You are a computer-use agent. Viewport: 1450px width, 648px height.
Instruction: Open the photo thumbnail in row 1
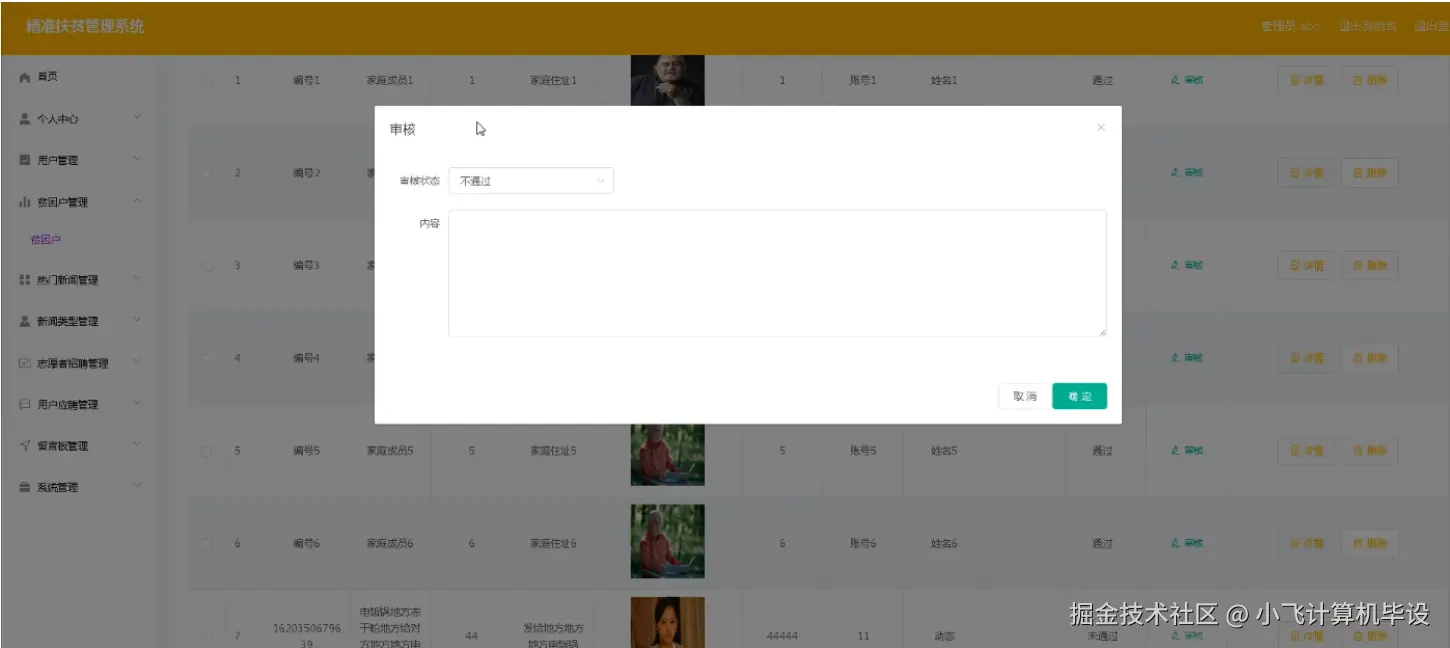tap(667, 80)
